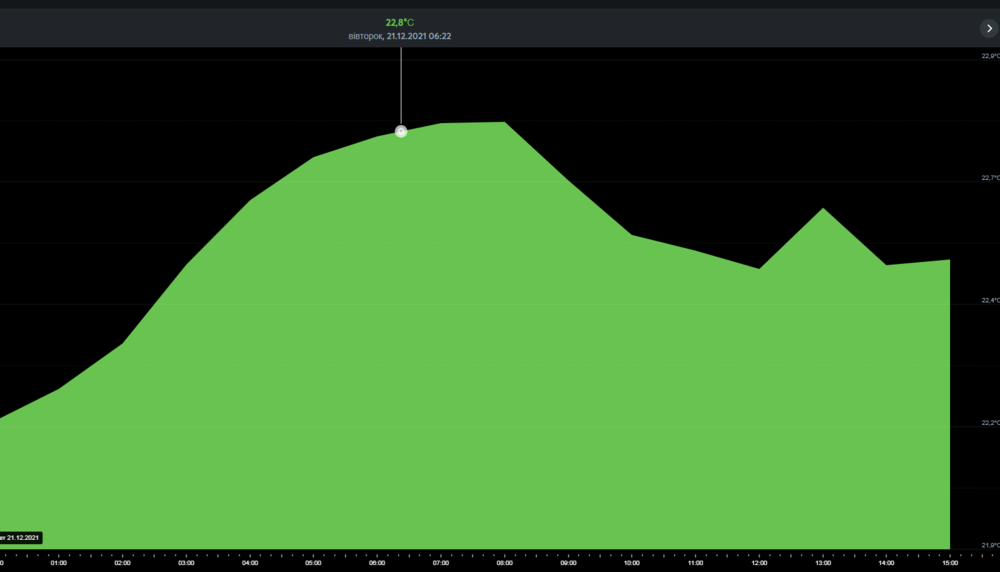The image size is (1000, 572).
Task: Click the 10:00 time axis label
Action: (x=632, y=563)
